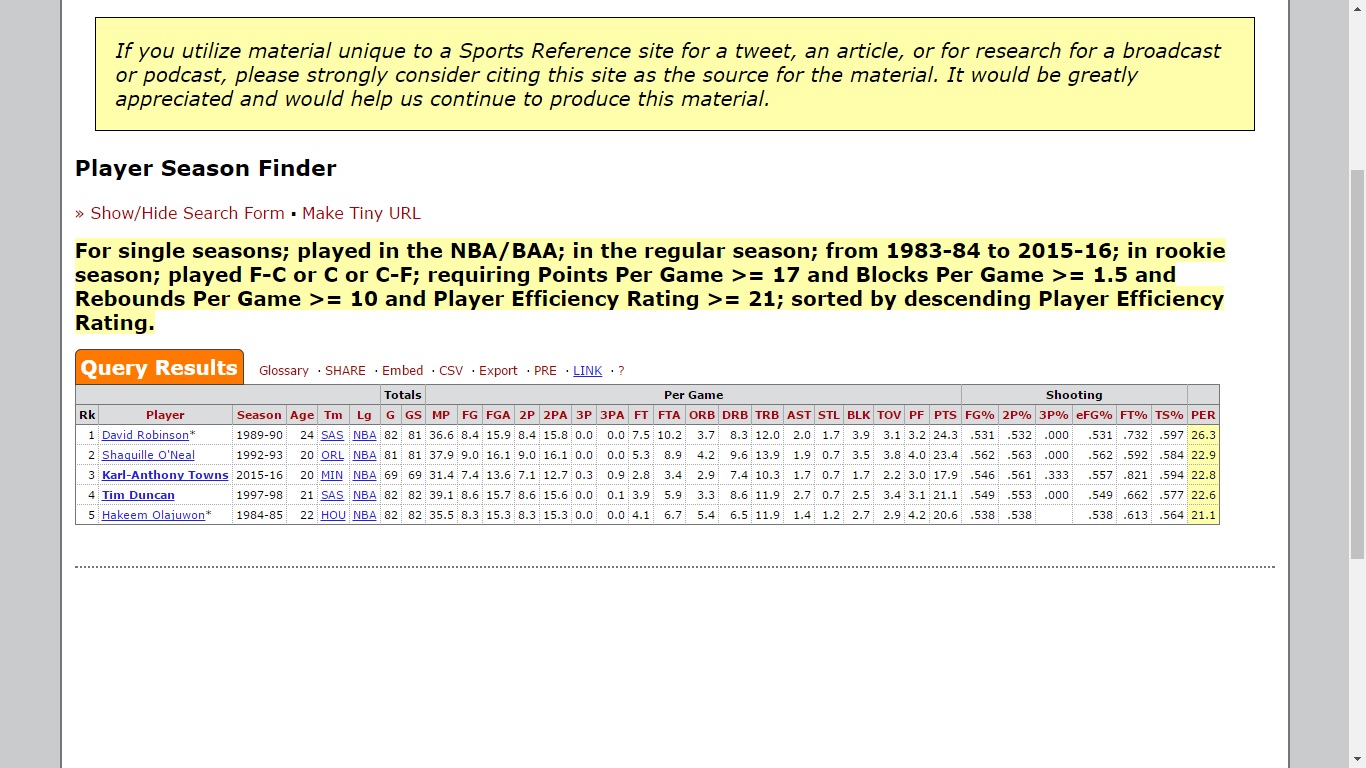This screenshot has width=1366, height=768.
Task: Sort table by PTS column header
Action: [945, 415]
